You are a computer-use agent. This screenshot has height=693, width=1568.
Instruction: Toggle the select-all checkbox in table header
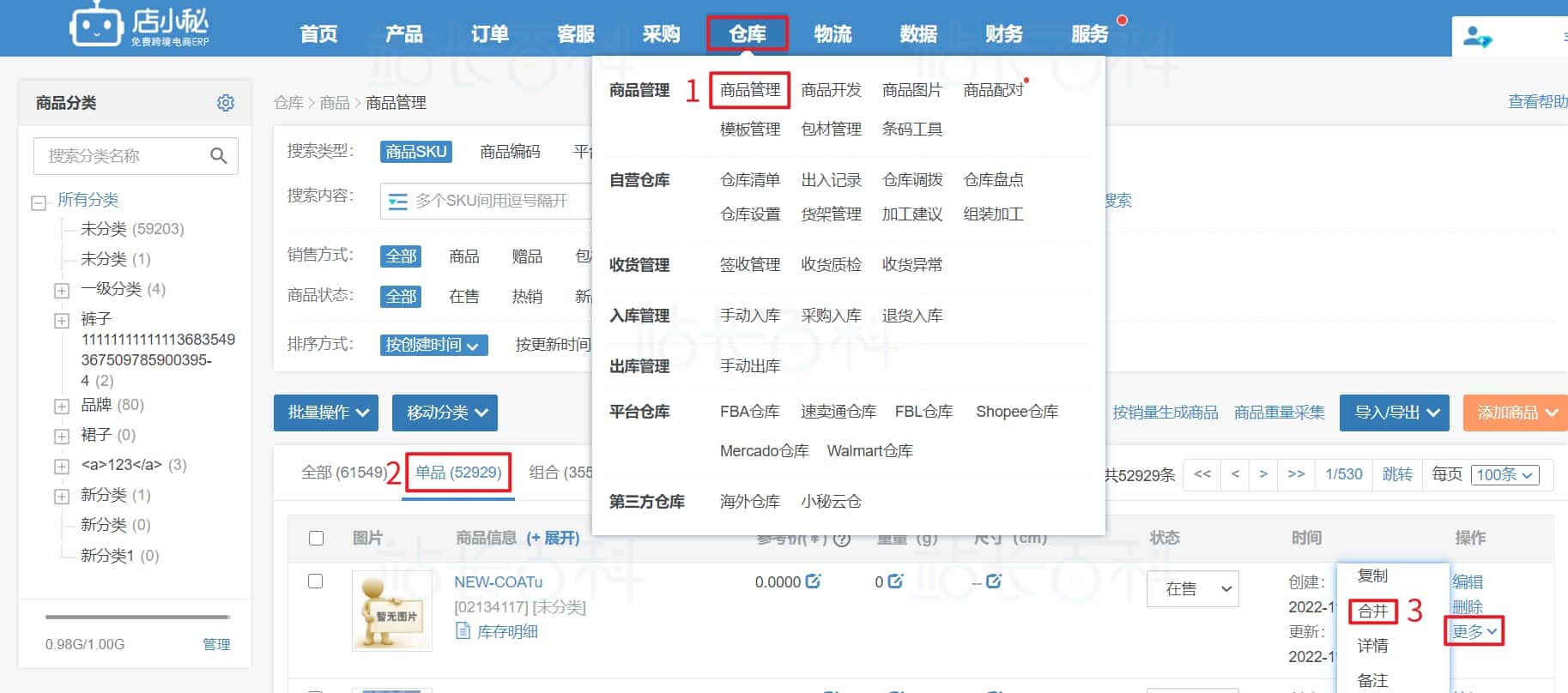(x=316, y=538)
